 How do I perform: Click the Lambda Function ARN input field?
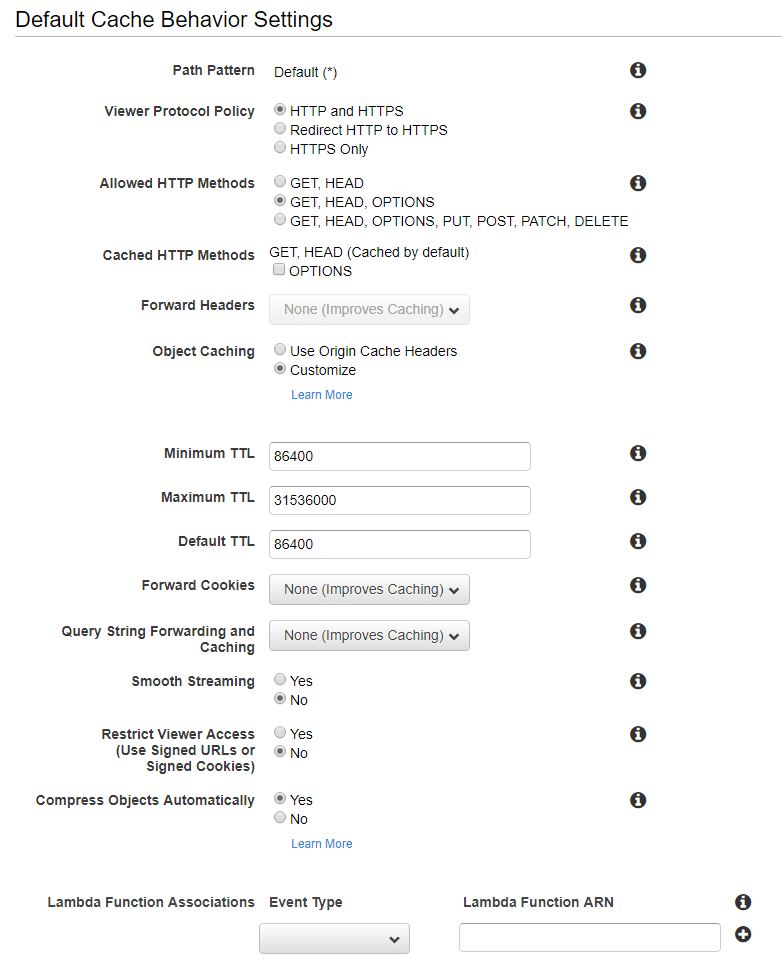(x=590, y=938)
